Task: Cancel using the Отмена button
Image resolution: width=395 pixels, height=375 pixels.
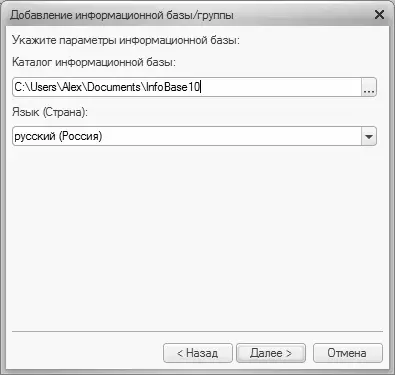Action: [348, 353]
